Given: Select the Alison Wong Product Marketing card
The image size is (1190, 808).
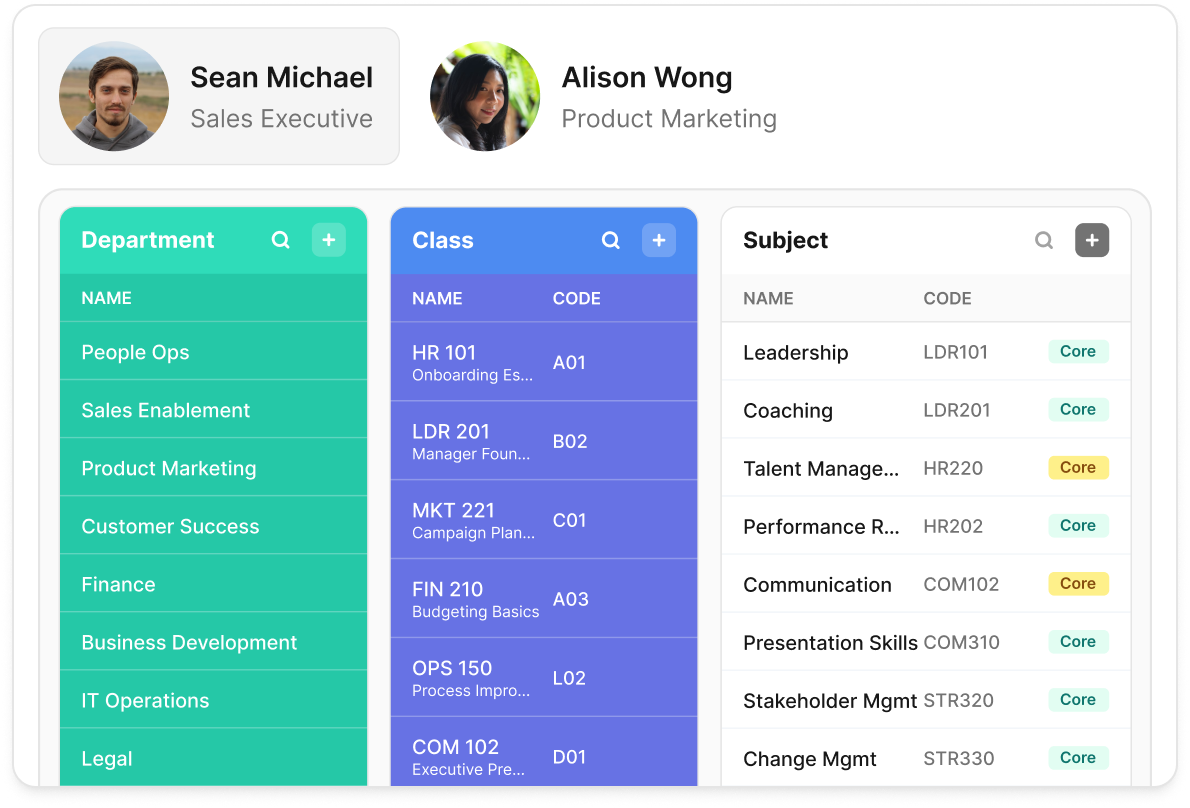Looking at the screenshot, I should tap(603, 96).
